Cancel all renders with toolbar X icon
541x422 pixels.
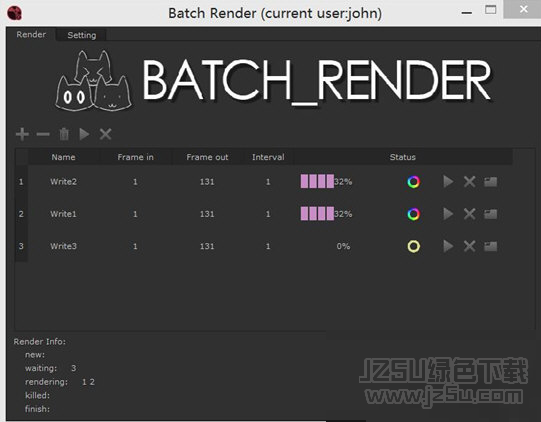coord(105,134)
